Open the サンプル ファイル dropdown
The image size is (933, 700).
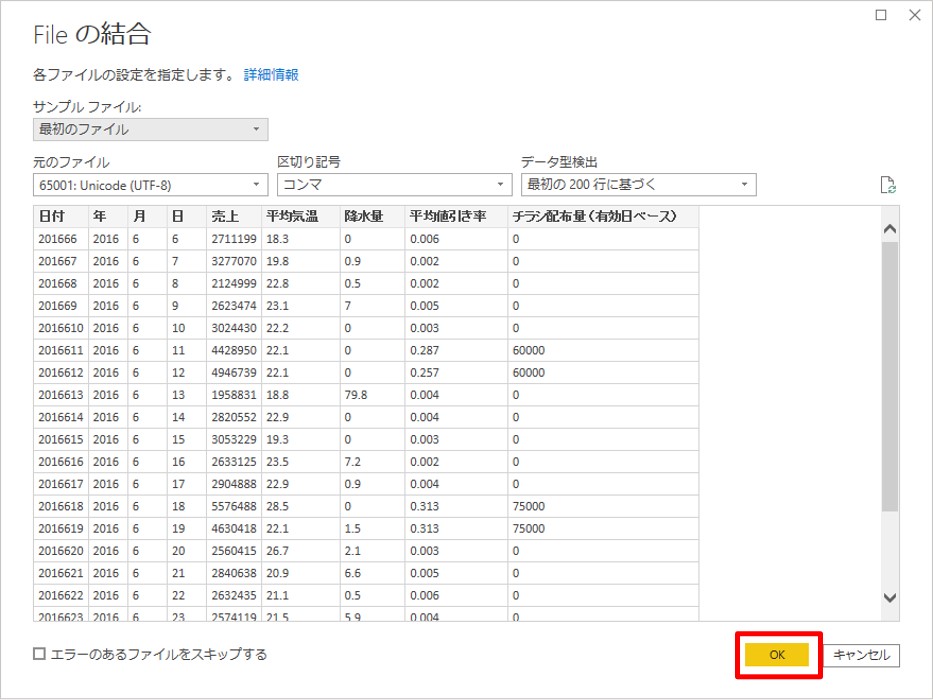[150, 129]
